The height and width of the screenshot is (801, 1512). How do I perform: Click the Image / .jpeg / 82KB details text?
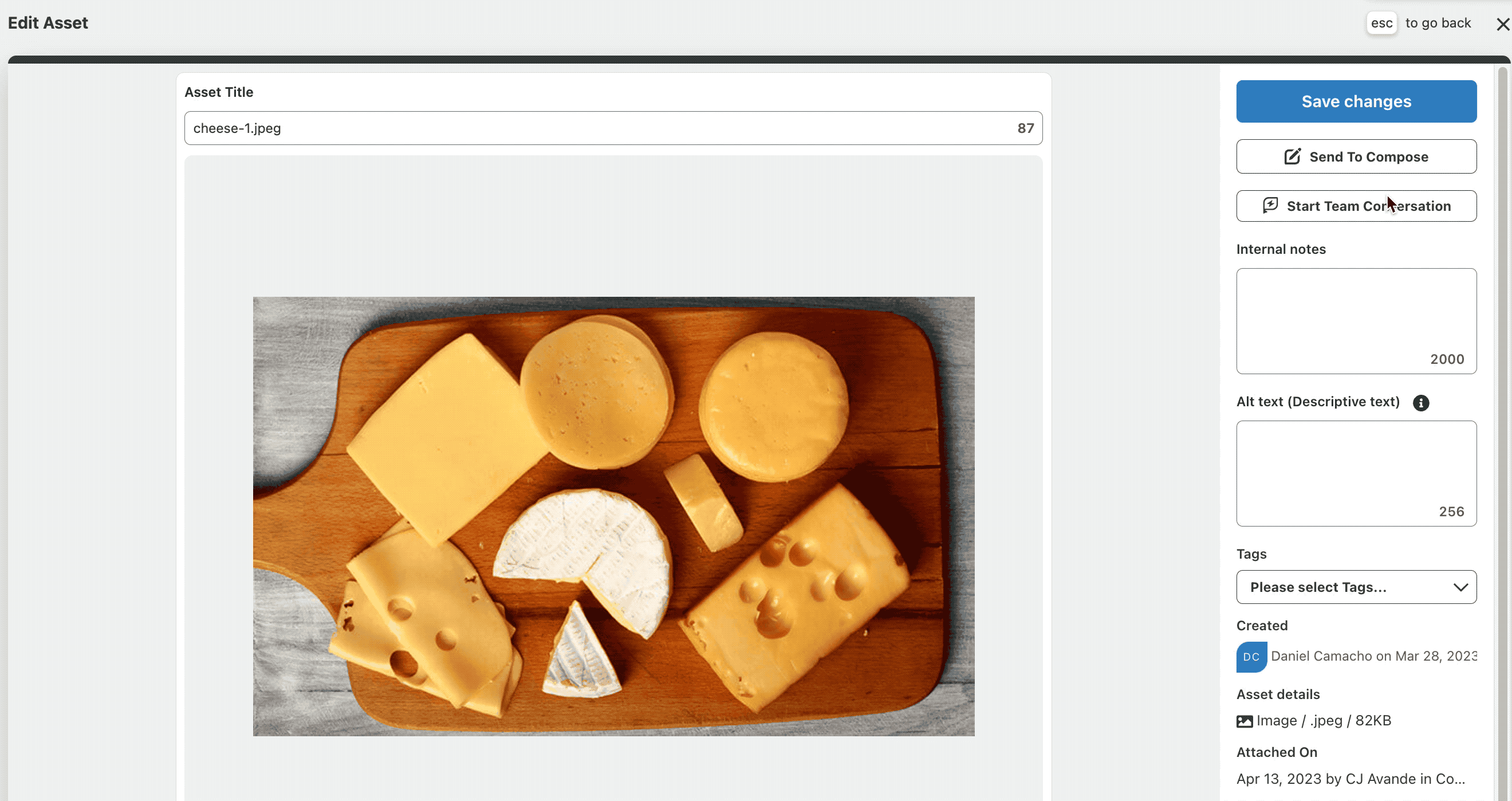click(x=1324, y=721)
